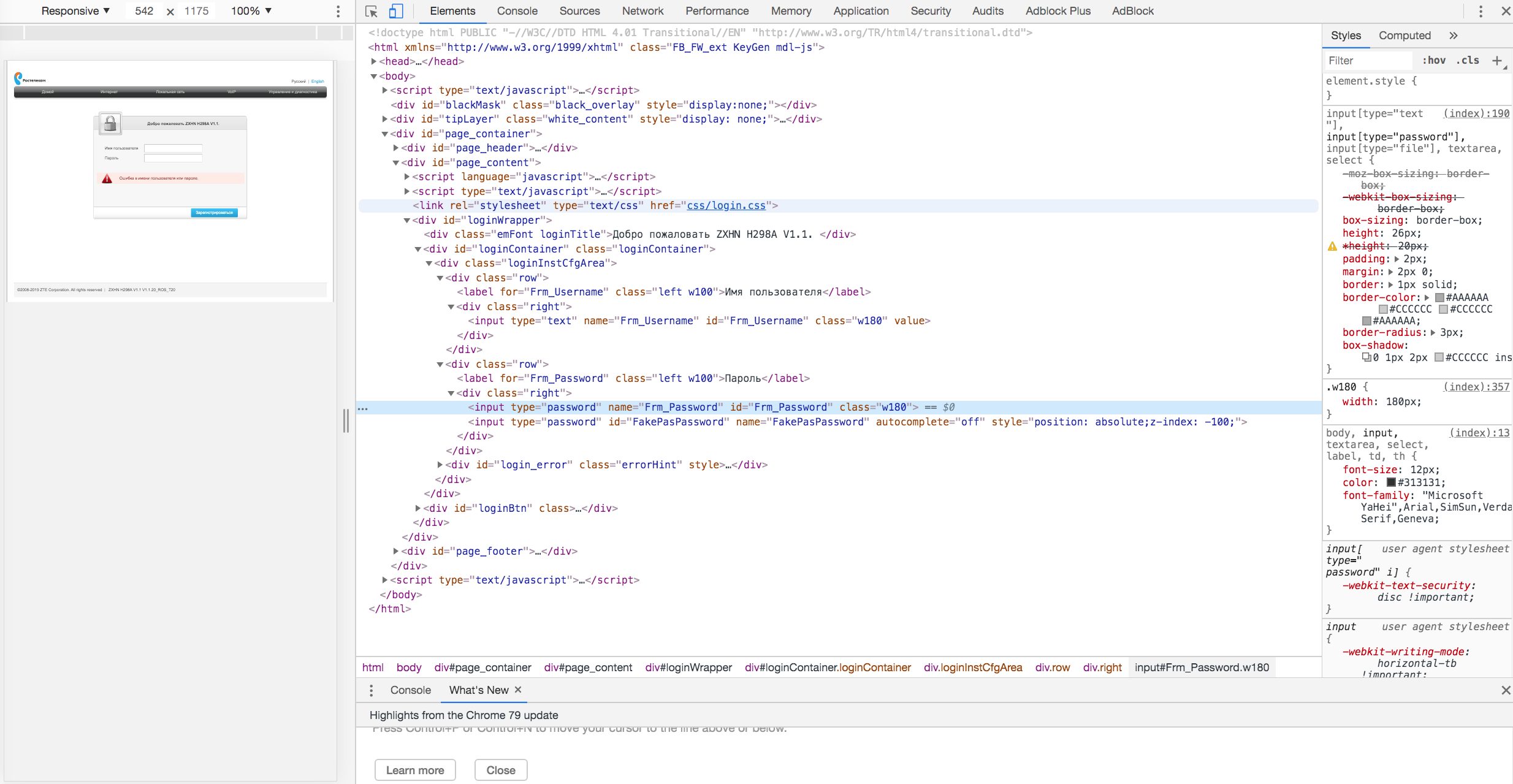
Task: Open the css/login.css link
Action: 726,205
